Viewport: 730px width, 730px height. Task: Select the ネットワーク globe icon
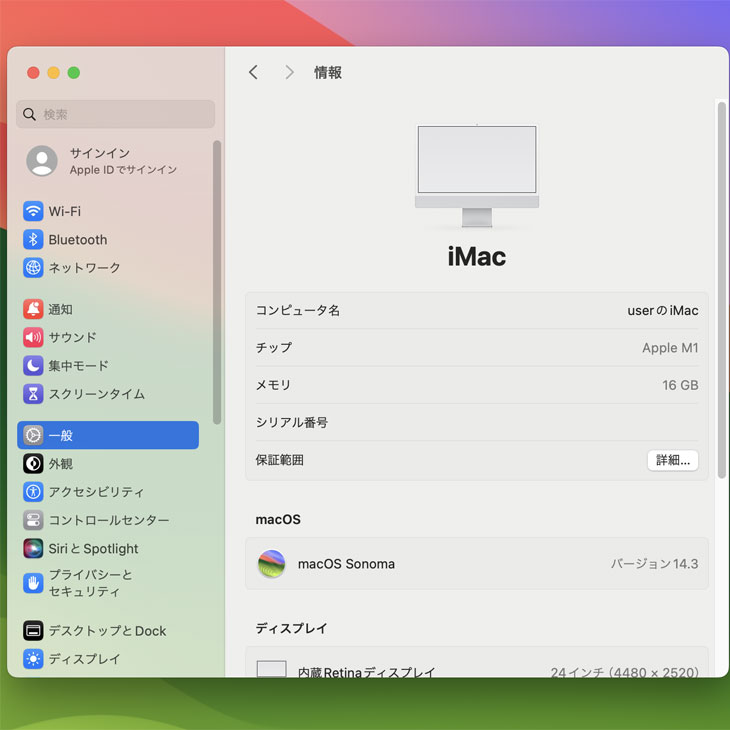33,268
